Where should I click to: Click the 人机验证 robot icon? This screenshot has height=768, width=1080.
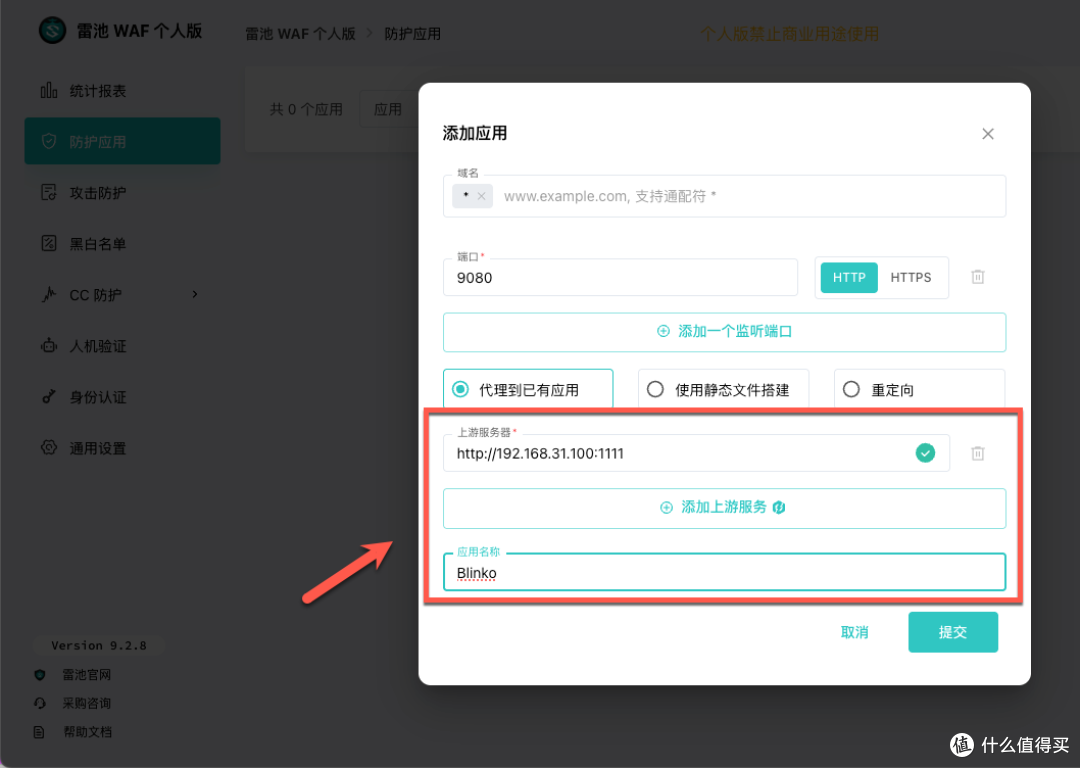pos(49,345)
